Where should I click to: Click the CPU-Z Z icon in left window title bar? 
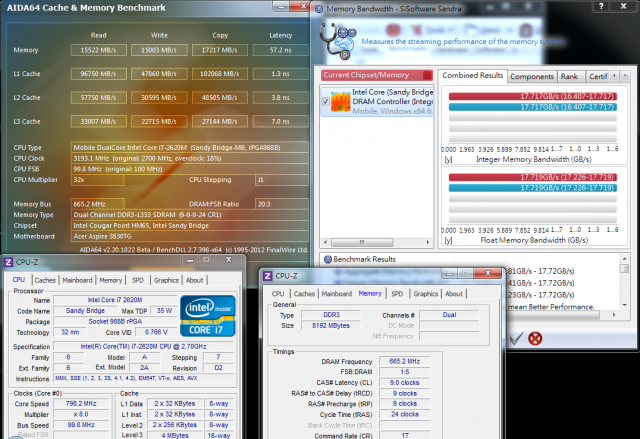click(7, 262)
